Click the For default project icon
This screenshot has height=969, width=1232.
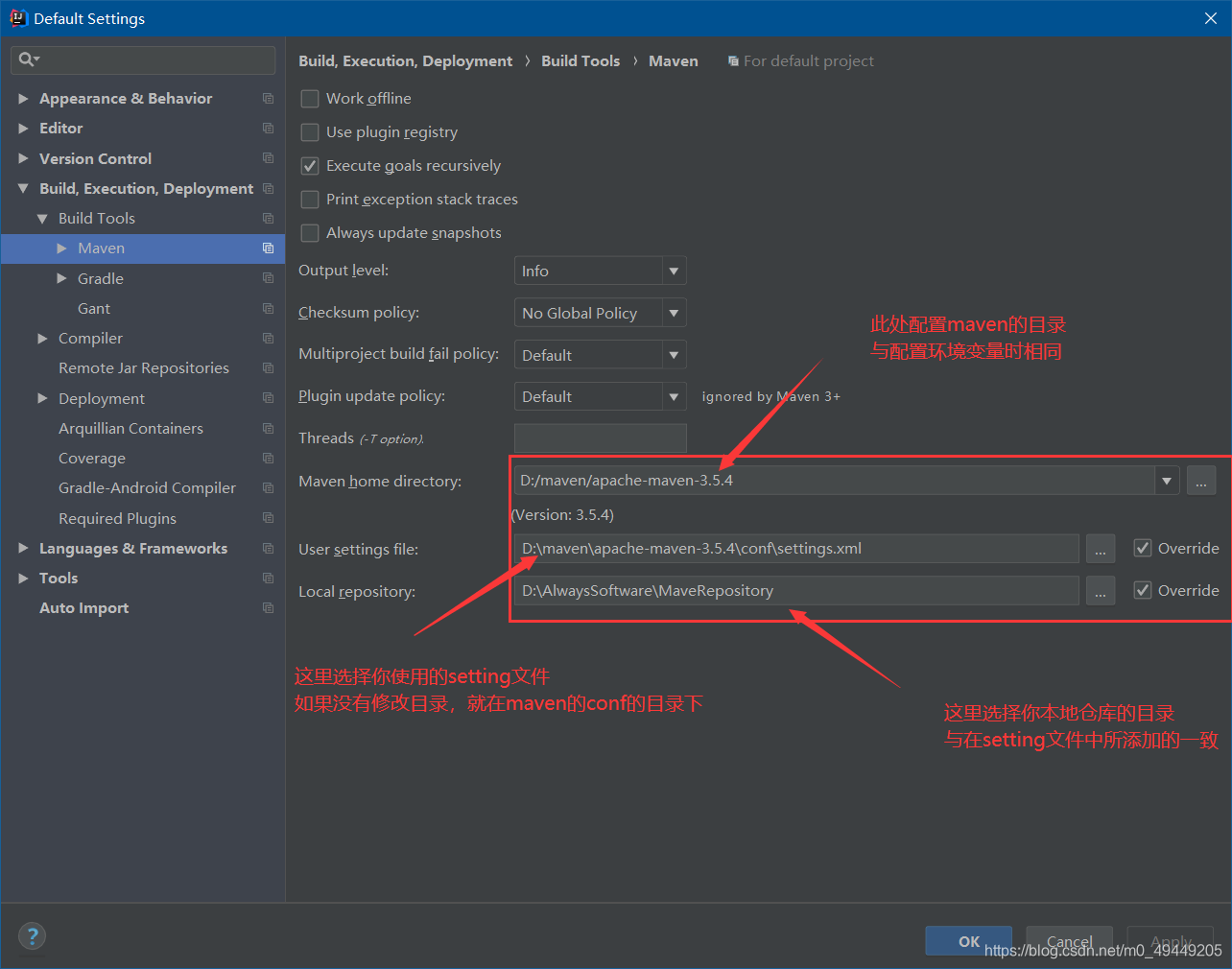point(733,61)
